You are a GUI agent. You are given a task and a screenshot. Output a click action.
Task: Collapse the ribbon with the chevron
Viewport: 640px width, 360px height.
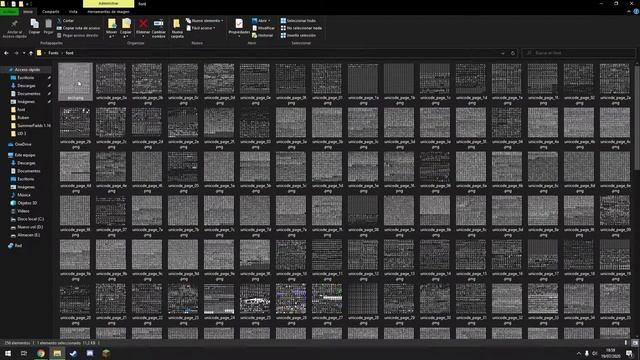click(629, 12)
